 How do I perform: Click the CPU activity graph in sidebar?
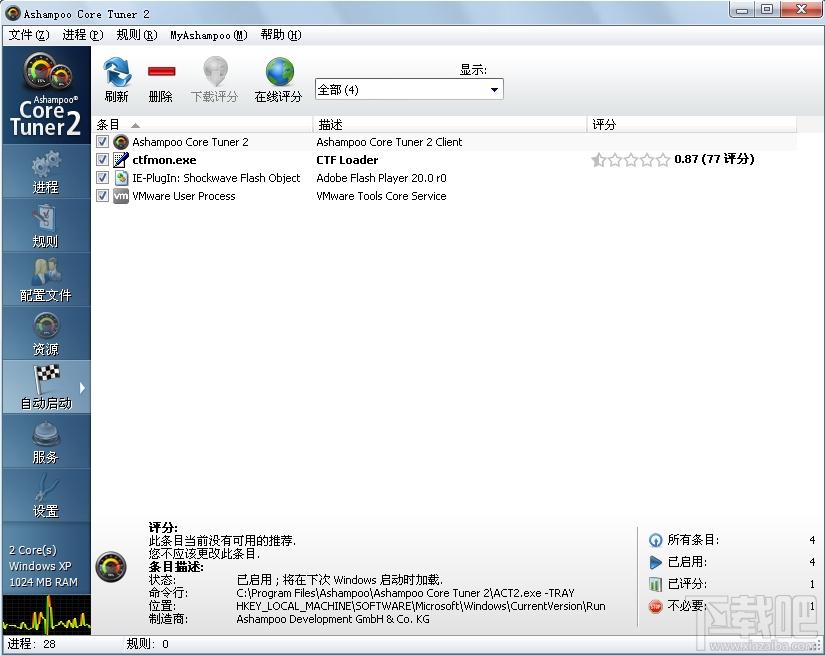click(x=46, y=614)
